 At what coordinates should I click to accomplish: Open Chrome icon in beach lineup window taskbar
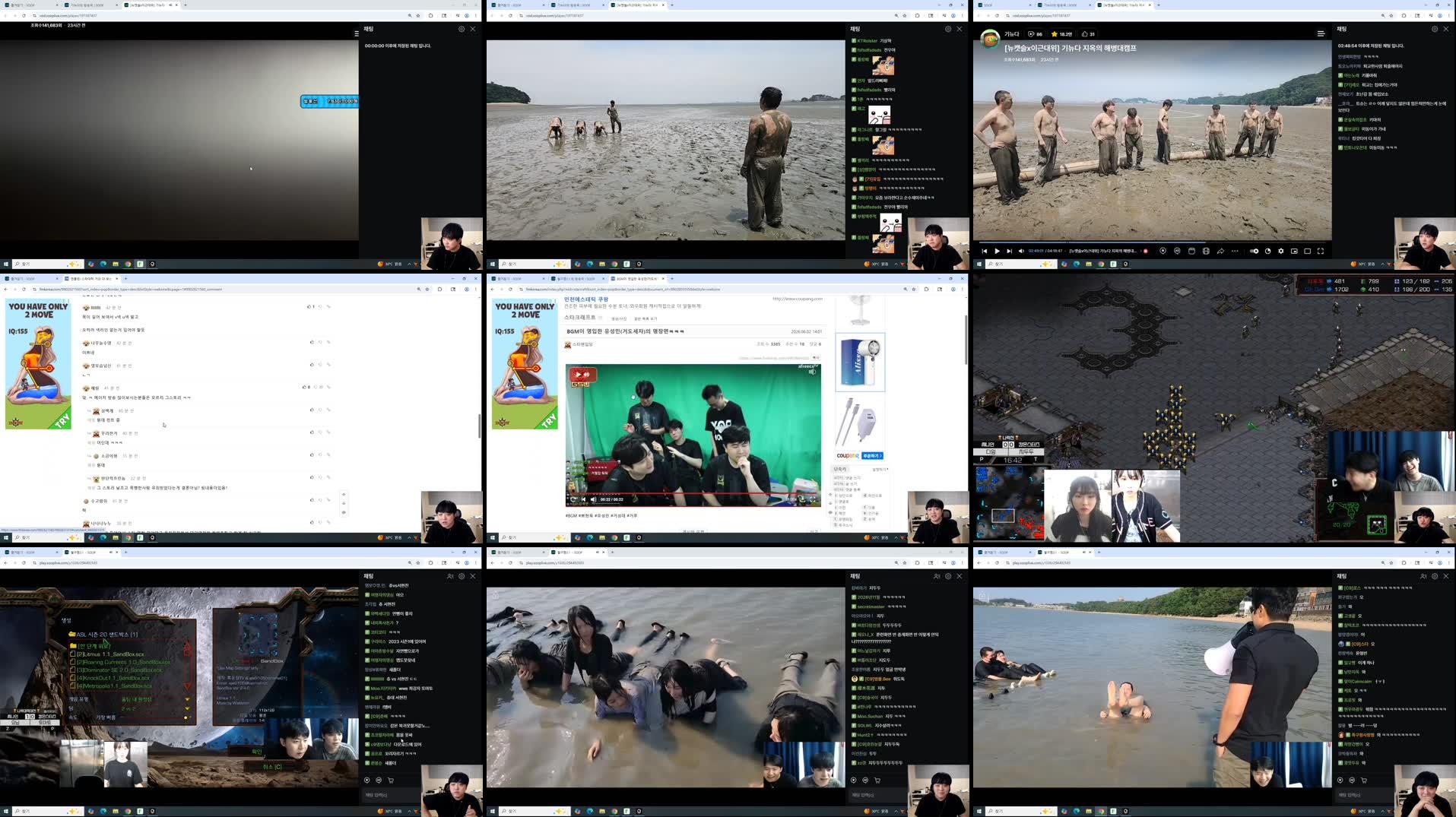(x=1101, y=264)
